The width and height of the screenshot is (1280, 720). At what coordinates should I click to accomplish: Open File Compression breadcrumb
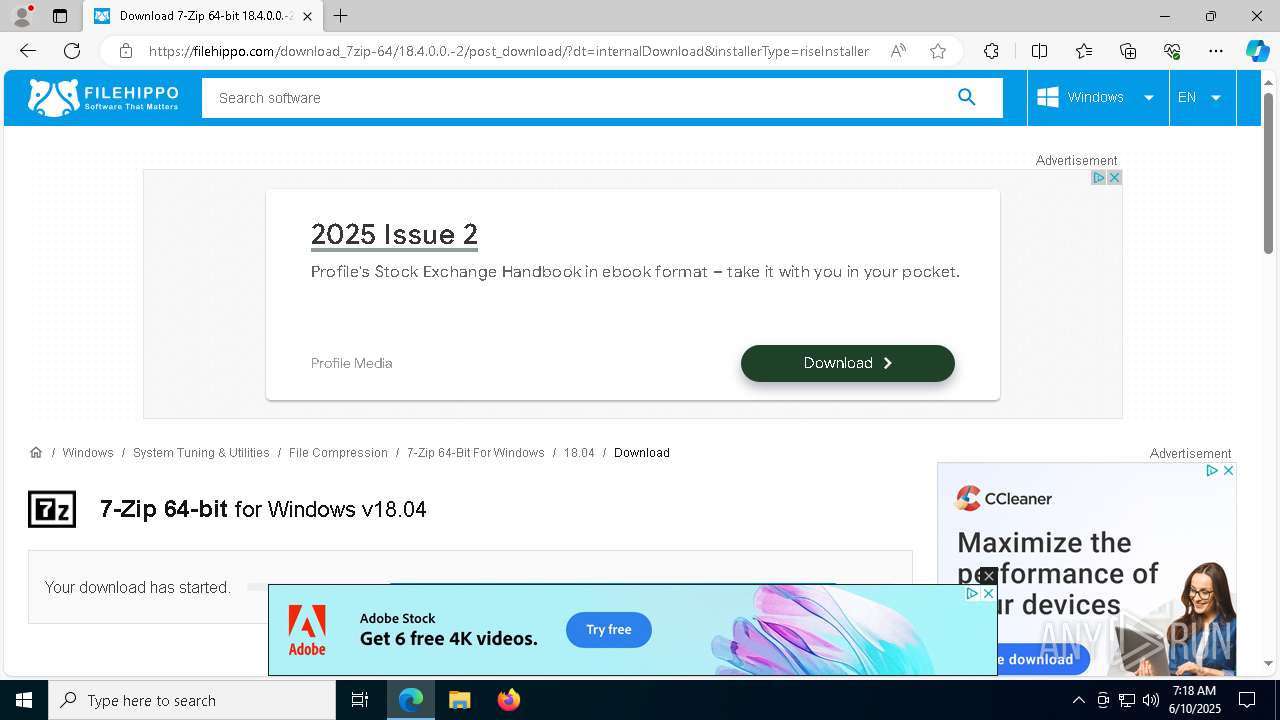[338, 453]
